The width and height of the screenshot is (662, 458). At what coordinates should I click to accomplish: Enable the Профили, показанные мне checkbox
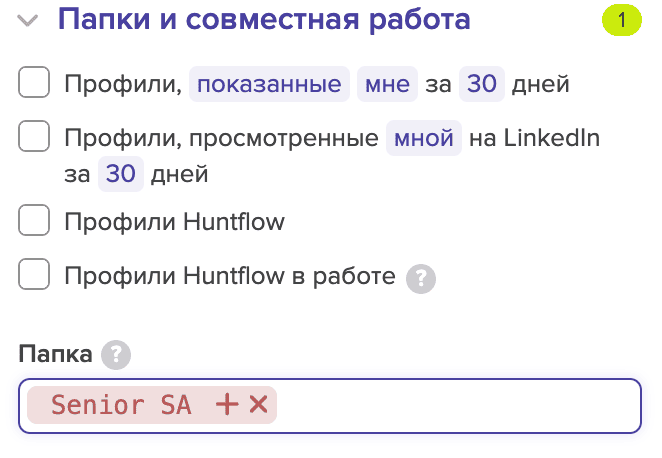[x=34, y=83]
